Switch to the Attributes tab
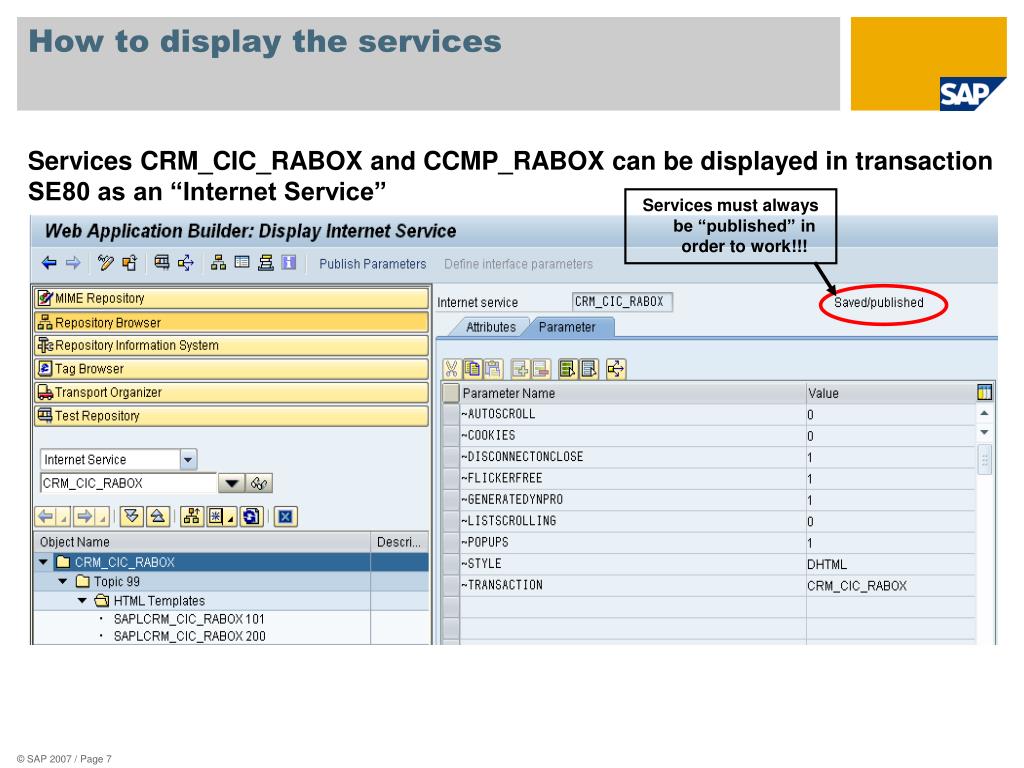 (490, 327)
